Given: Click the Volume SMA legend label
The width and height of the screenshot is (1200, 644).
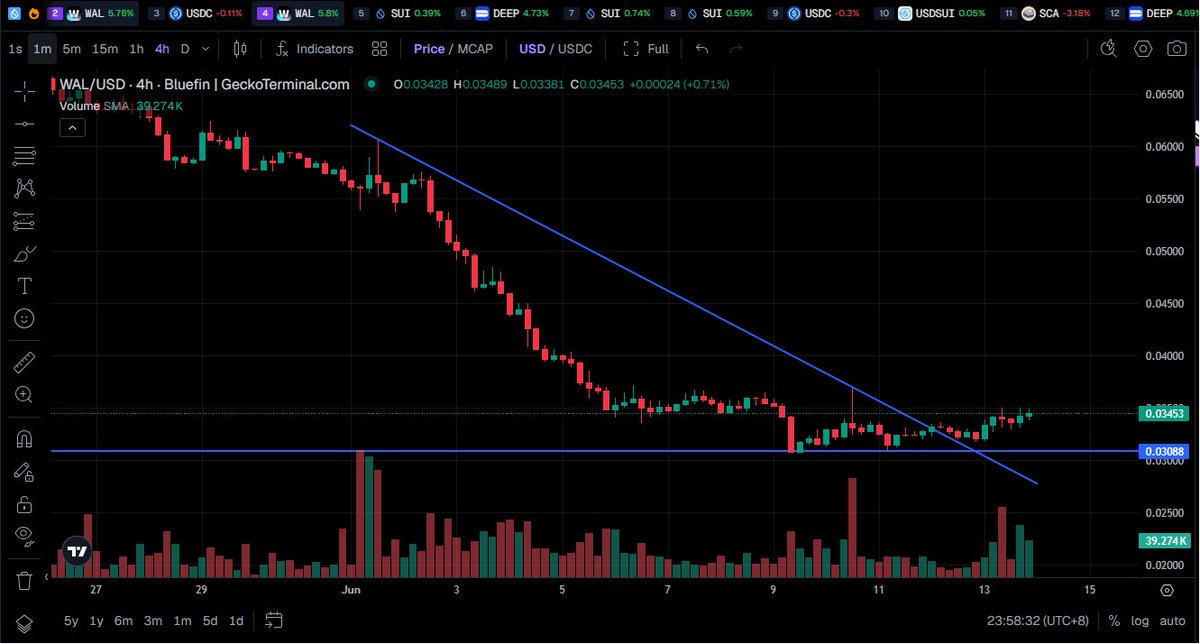Looking at the screenshot, I should tap(95, 105).
